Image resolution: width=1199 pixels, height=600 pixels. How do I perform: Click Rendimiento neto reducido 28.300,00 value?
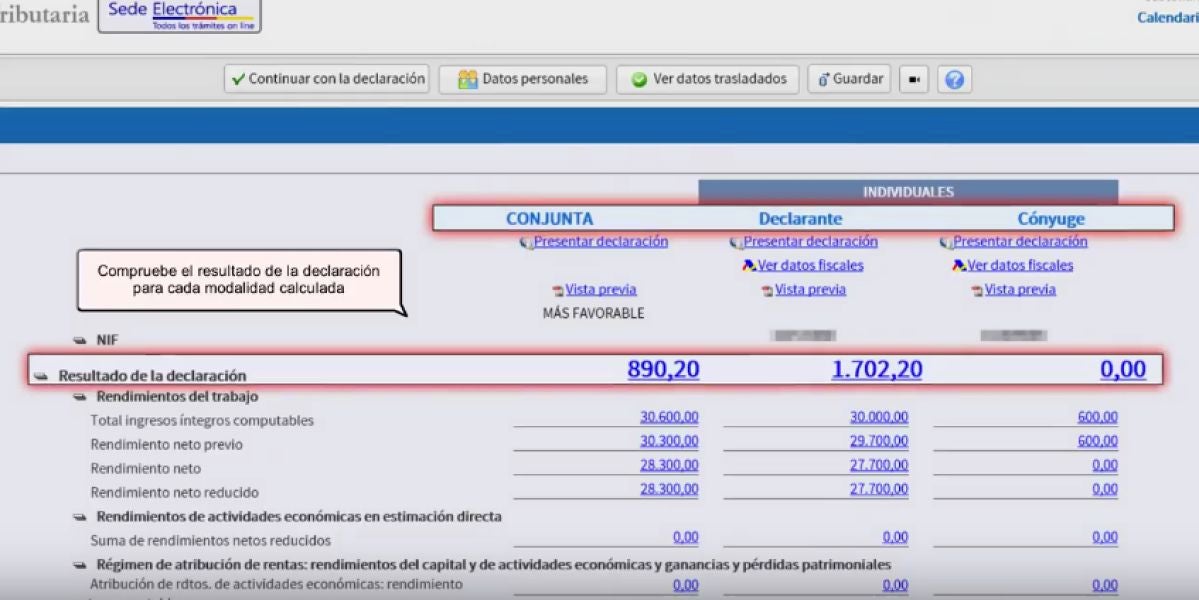669,489
